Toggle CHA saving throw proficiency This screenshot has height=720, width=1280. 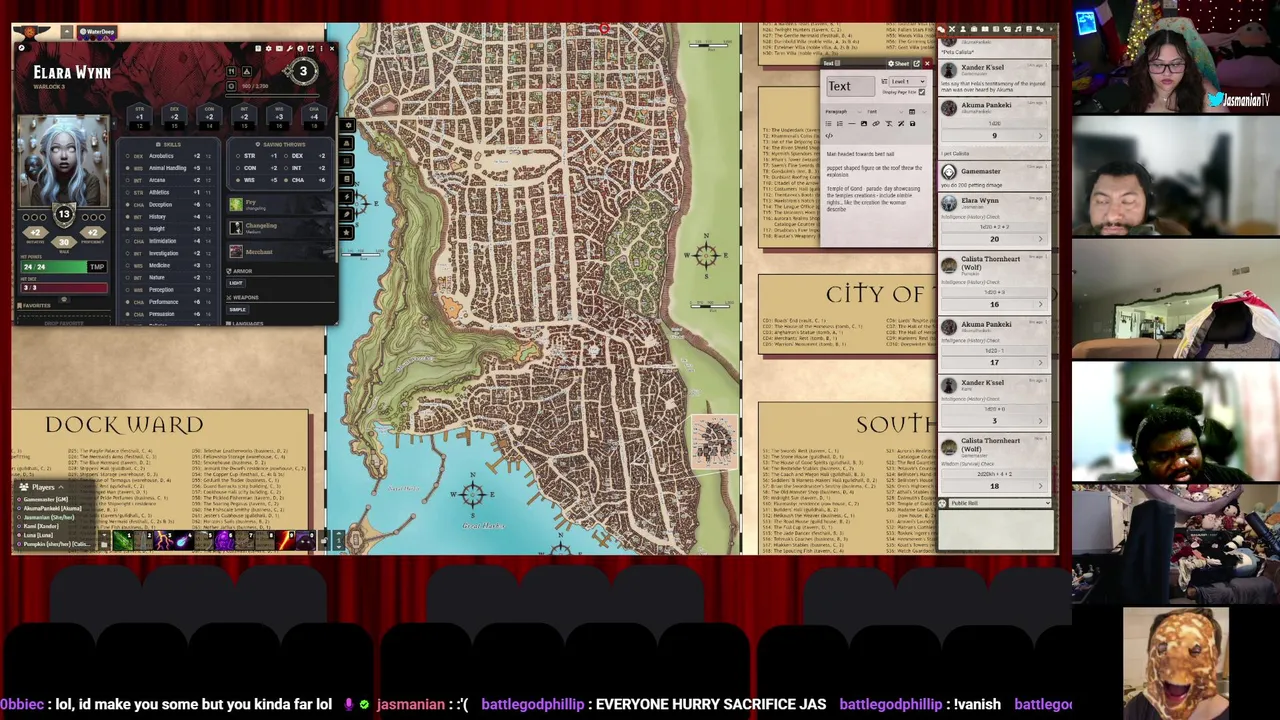(286, 180)
